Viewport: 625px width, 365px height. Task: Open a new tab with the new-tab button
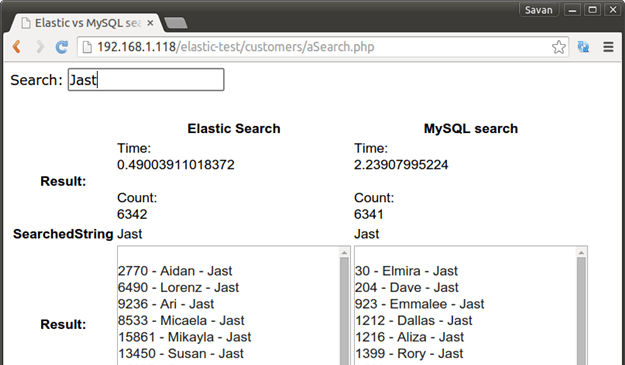coord(175,23)
